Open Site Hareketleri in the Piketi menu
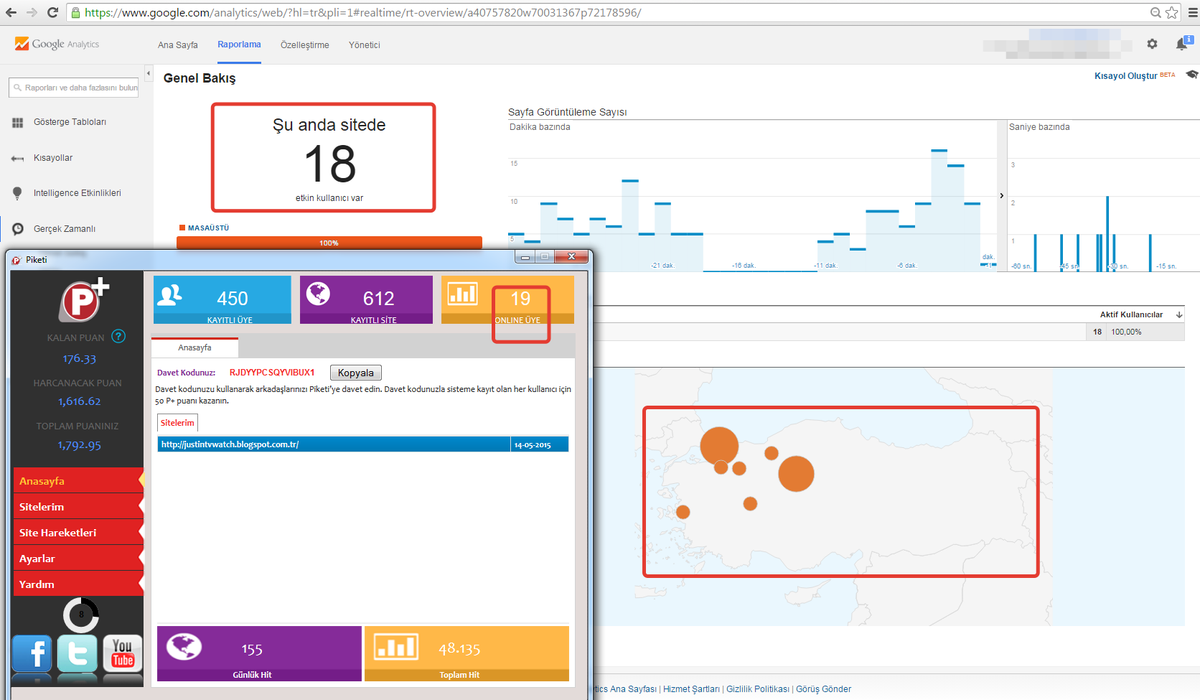Viewport: 1200px width, 700px height. (78, 533)
